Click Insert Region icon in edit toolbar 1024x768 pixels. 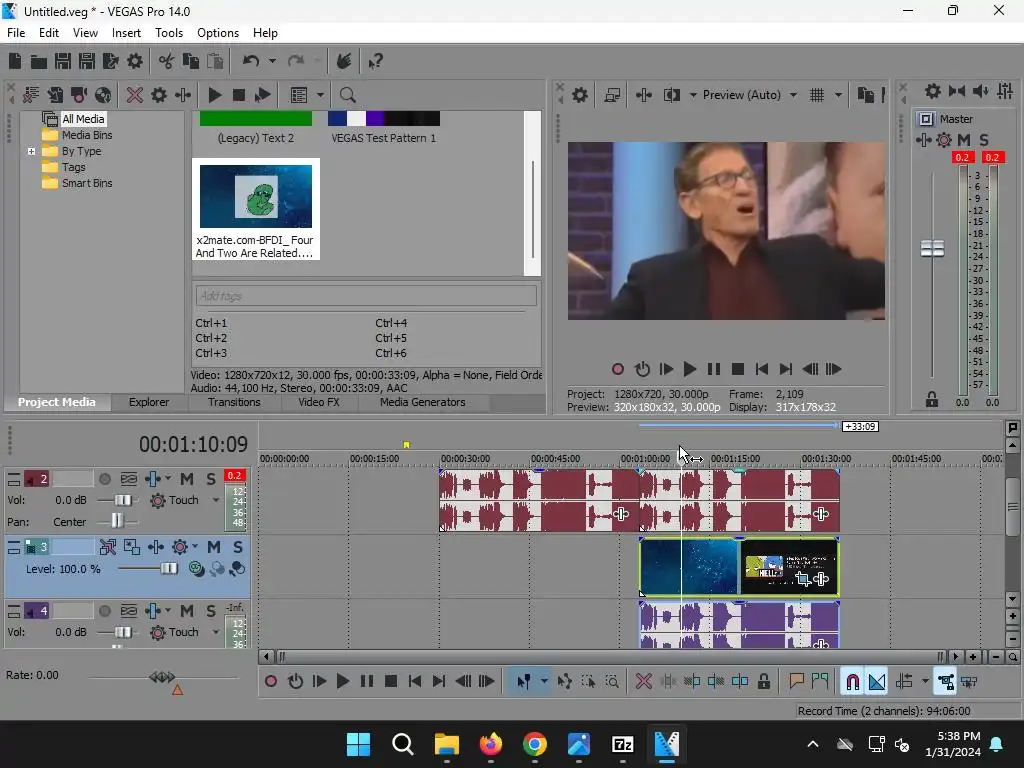(x=820, y=682)
